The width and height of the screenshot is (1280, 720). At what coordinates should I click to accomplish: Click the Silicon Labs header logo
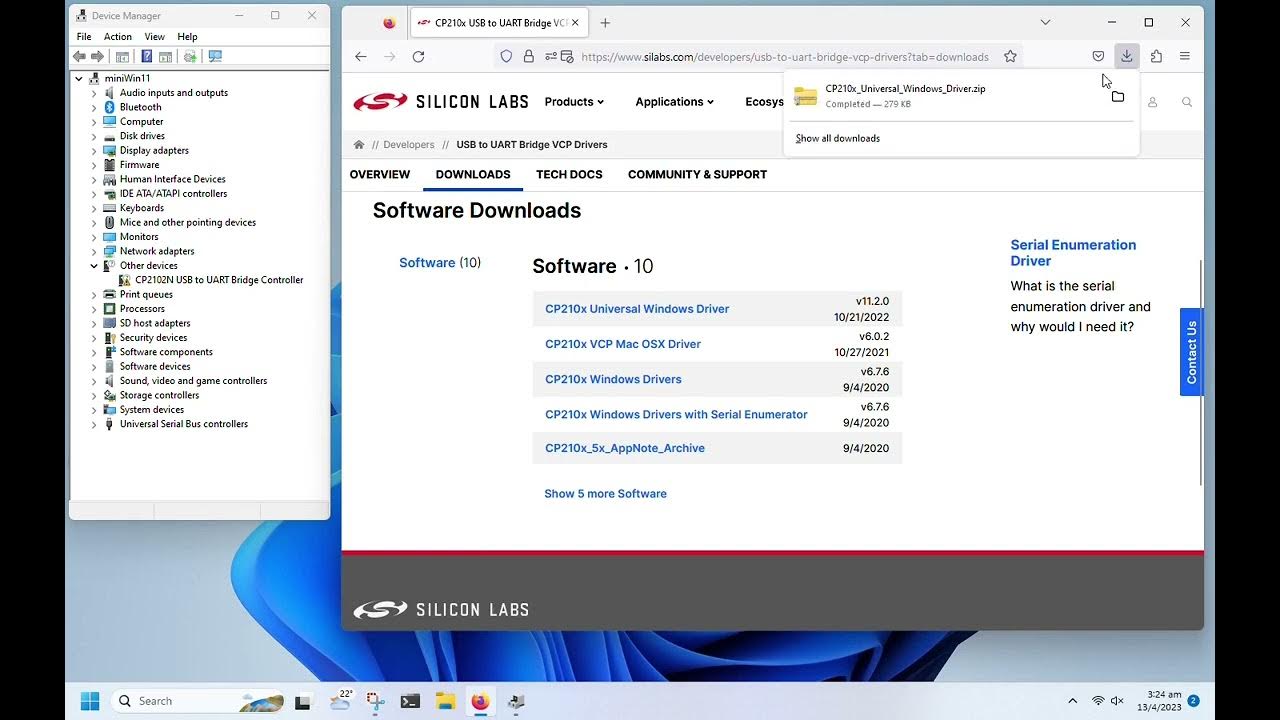(441, 102)
